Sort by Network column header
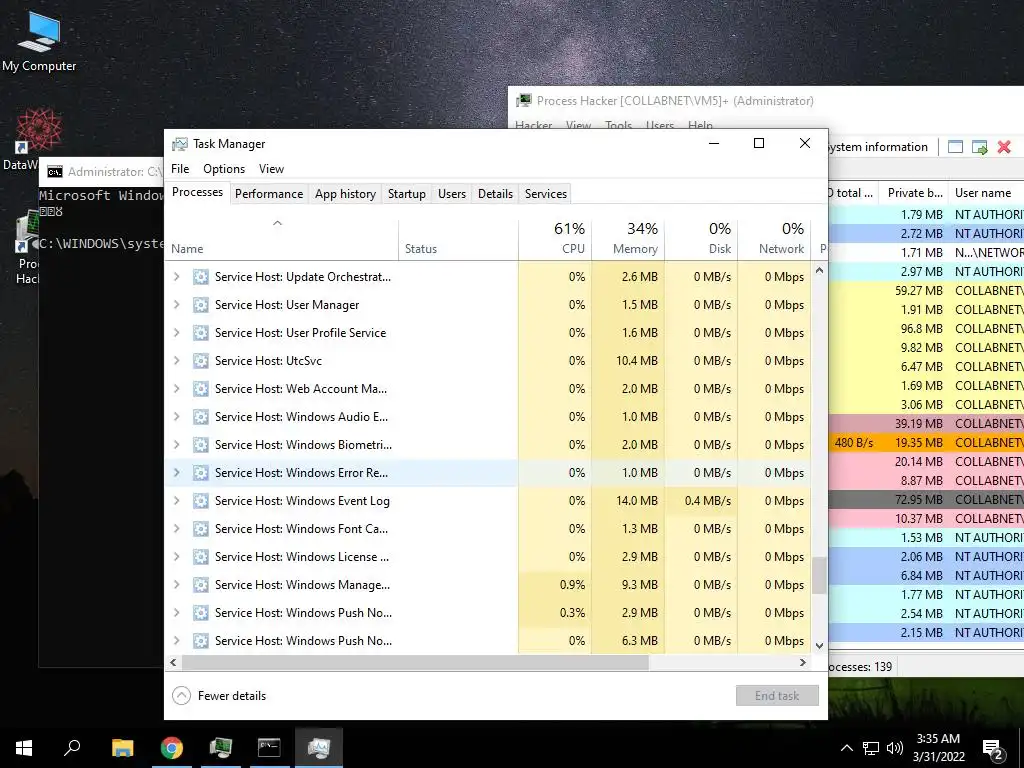This screenshot has height=768, width=1024. [x=775, y=238]
